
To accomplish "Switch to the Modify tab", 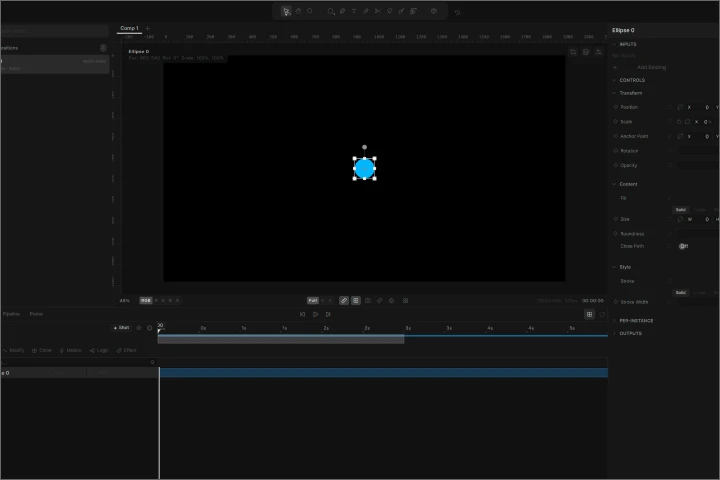I will pyautogui.click(x=14, y=350).
